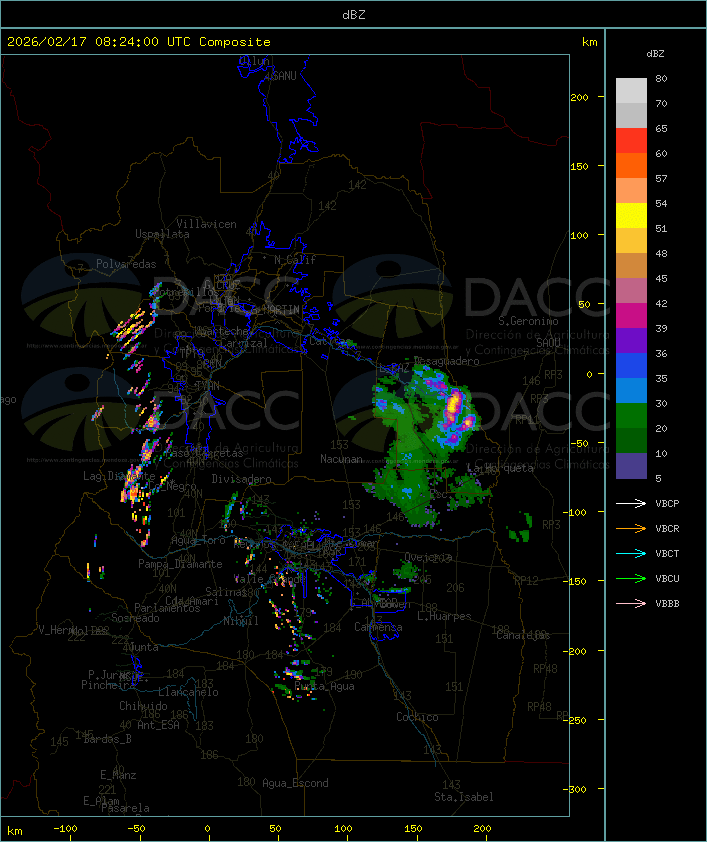
Task: Click the 'Polvaredas' map label
Action: (126, 264)
